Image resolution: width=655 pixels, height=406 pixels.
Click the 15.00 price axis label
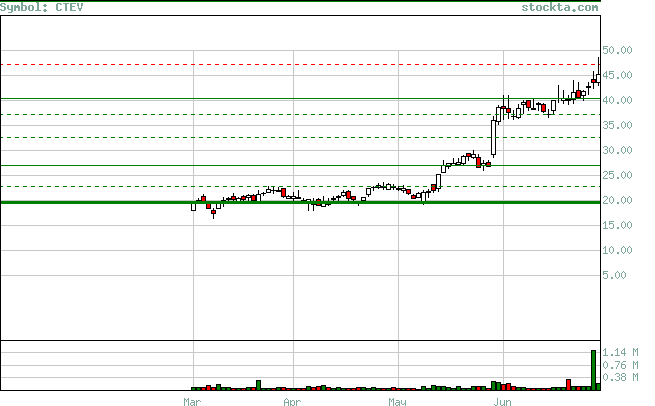[x=617, y=226]
